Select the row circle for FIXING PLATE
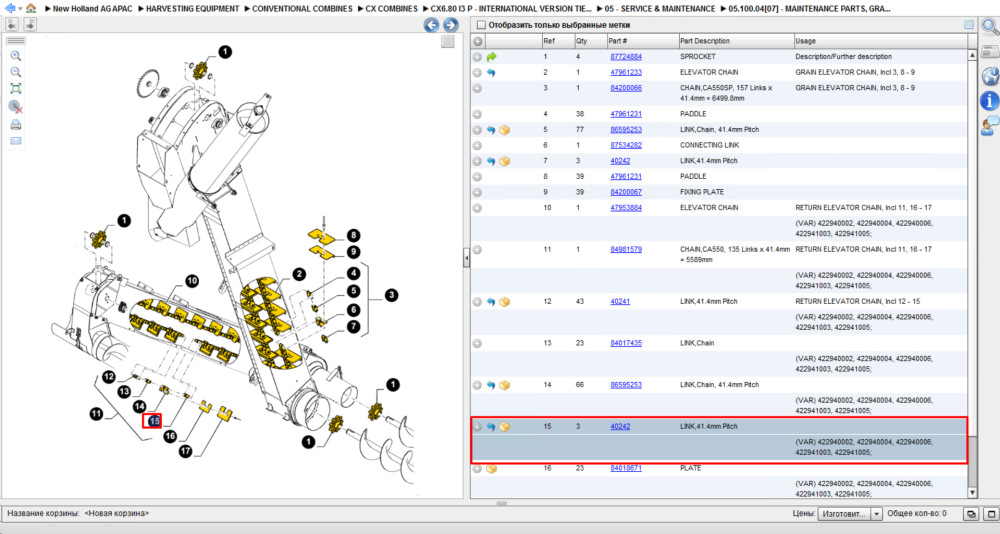 coord(477,192)
